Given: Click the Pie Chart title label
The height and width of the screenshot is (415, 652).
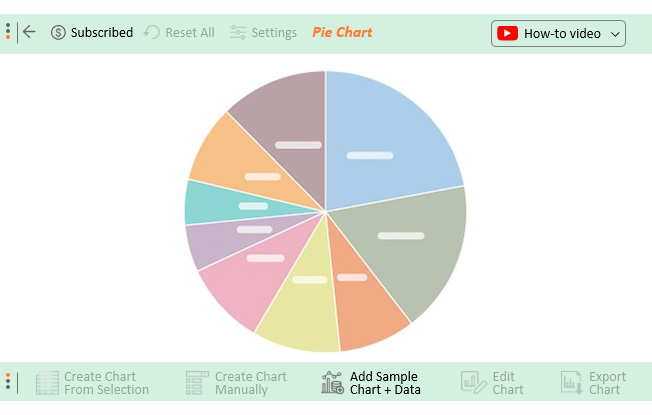Looking at the screenshot, I should (x=342, y=32).
